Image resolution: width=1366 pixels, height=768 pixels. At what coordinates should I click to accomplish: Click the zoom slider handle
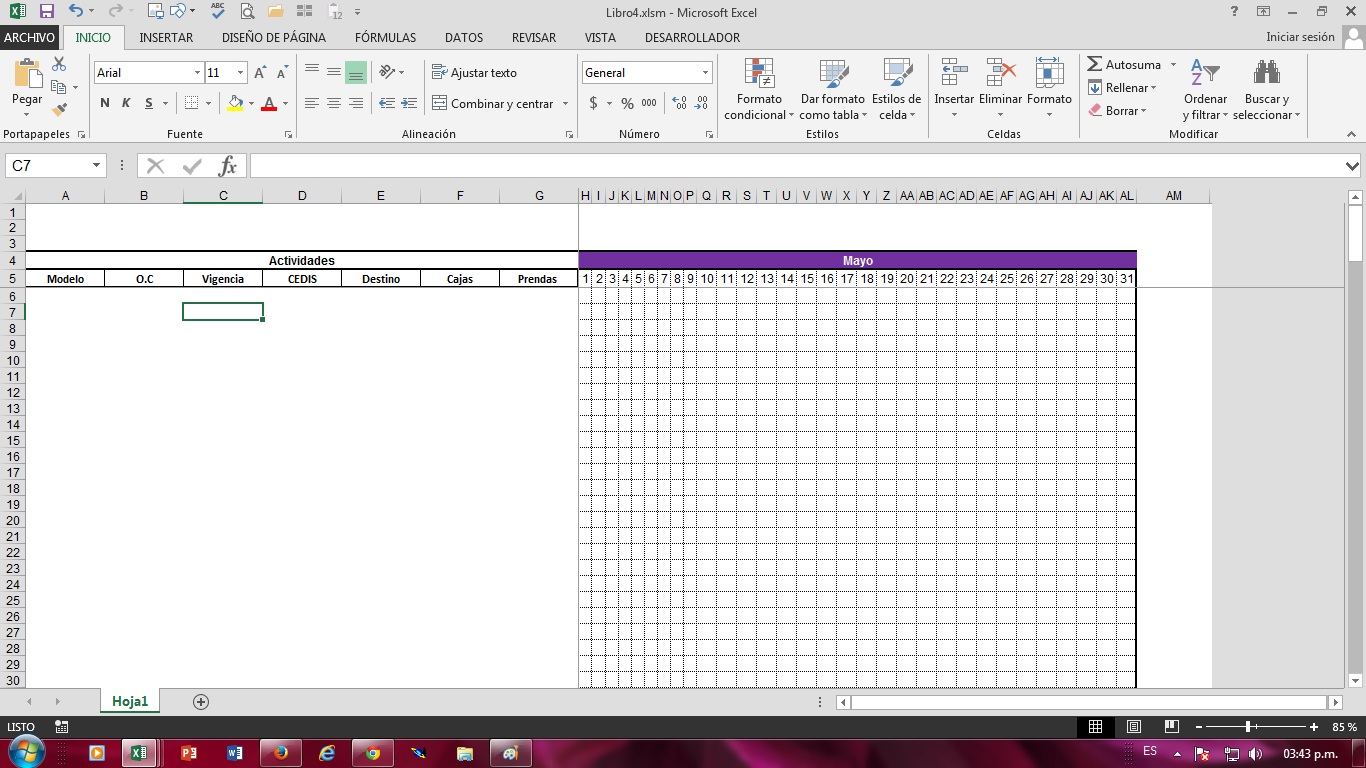tap(1248, 727)
